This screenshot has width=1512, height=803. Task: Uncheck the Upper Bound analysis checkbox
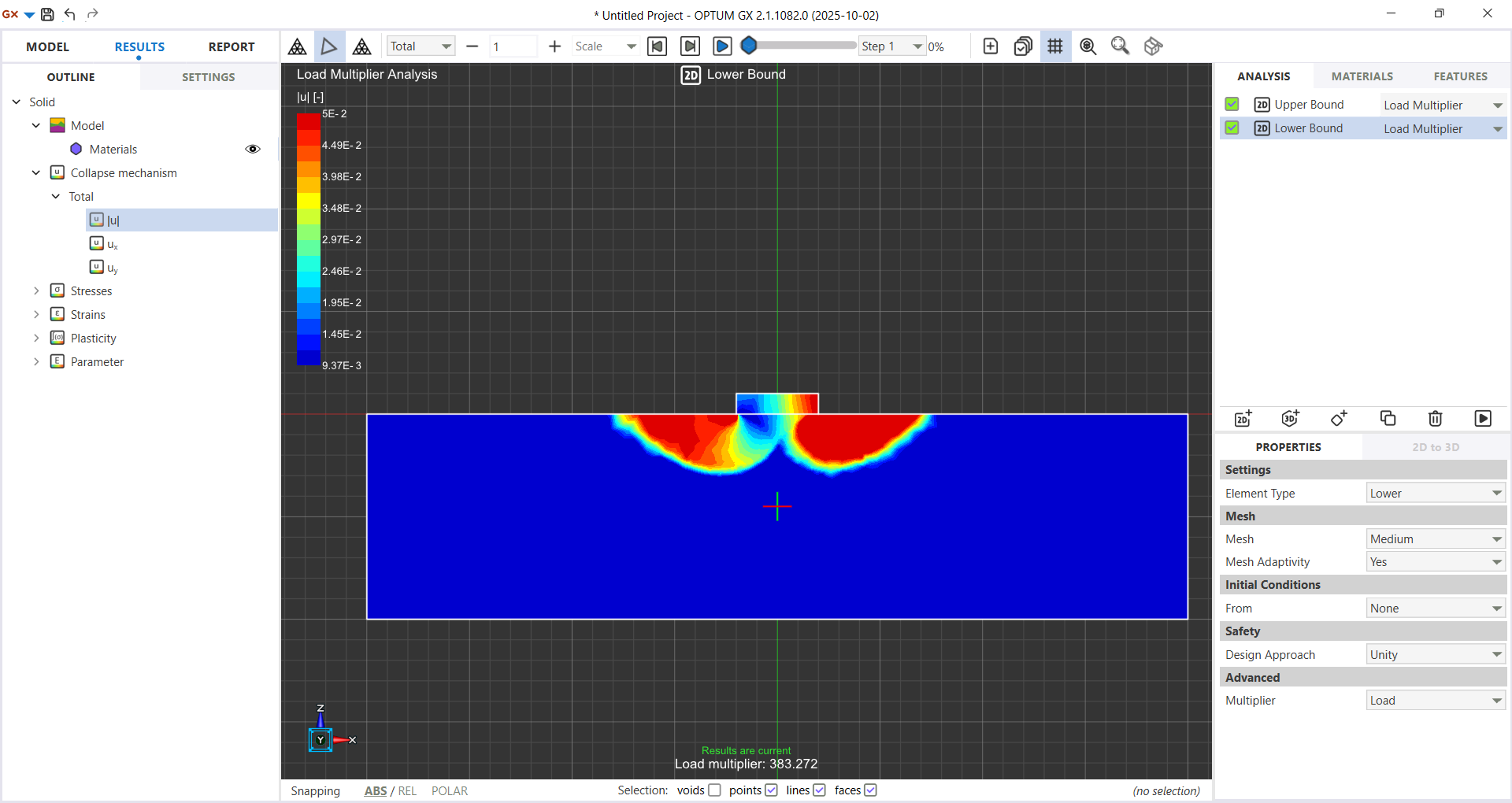point(1232,104)
